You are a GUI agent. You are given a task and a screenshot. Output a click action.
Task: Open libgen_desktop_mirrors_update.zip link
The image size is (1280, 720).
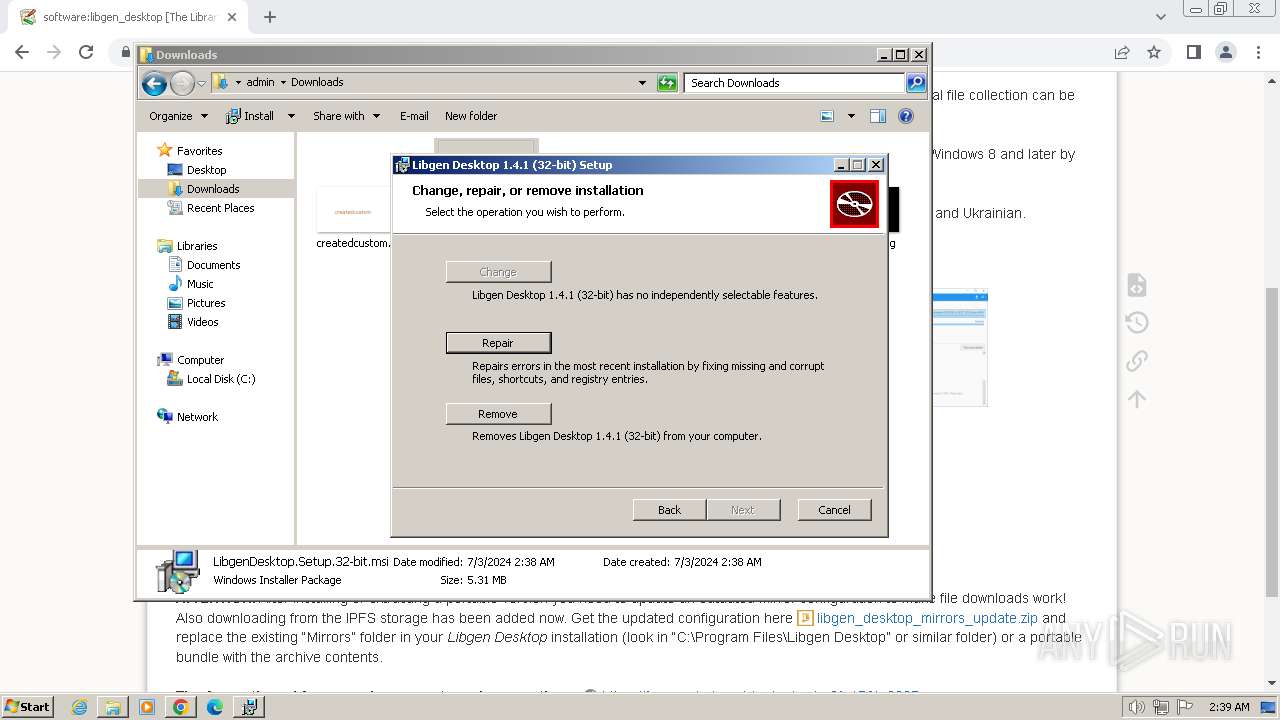pyautogui.click(x=927, y=618)
